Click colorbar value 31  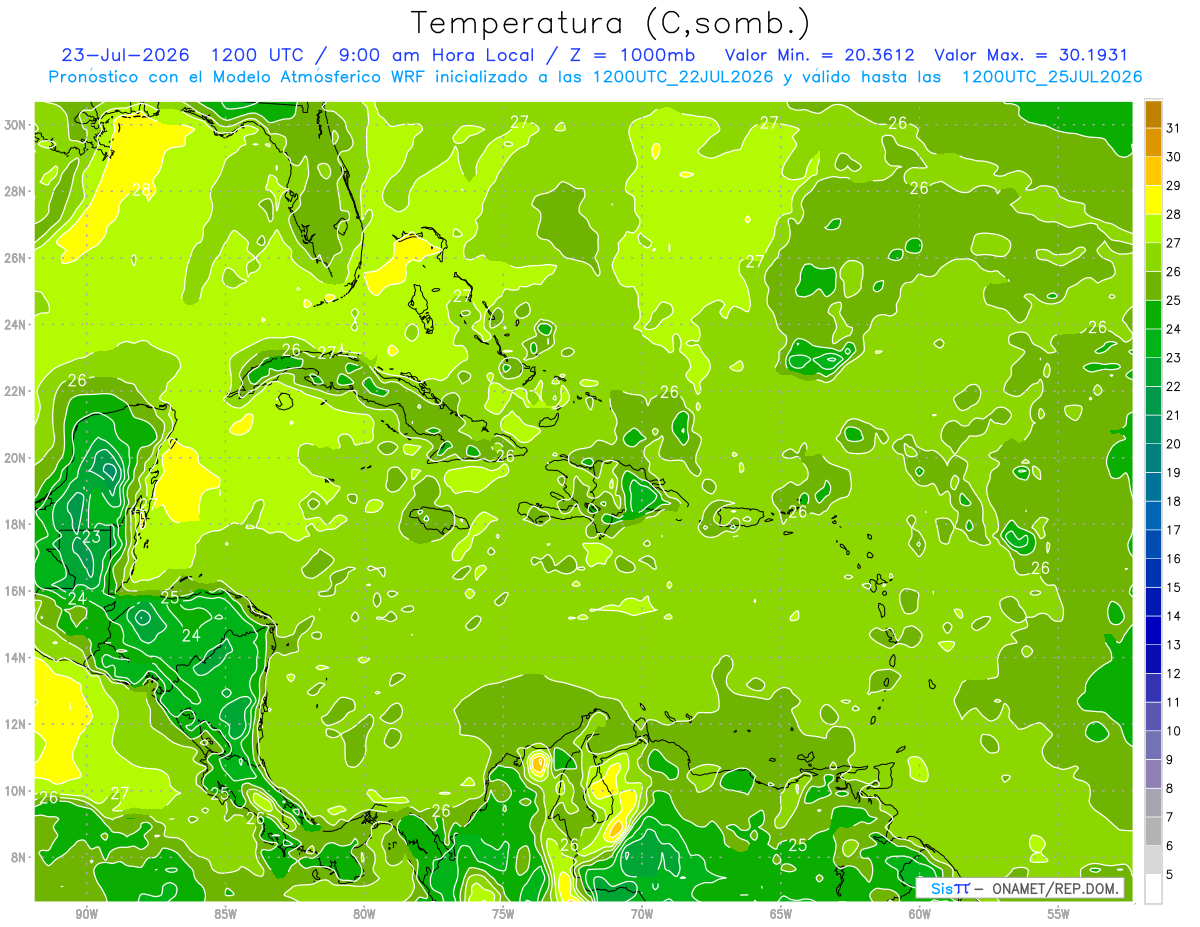1174,128
